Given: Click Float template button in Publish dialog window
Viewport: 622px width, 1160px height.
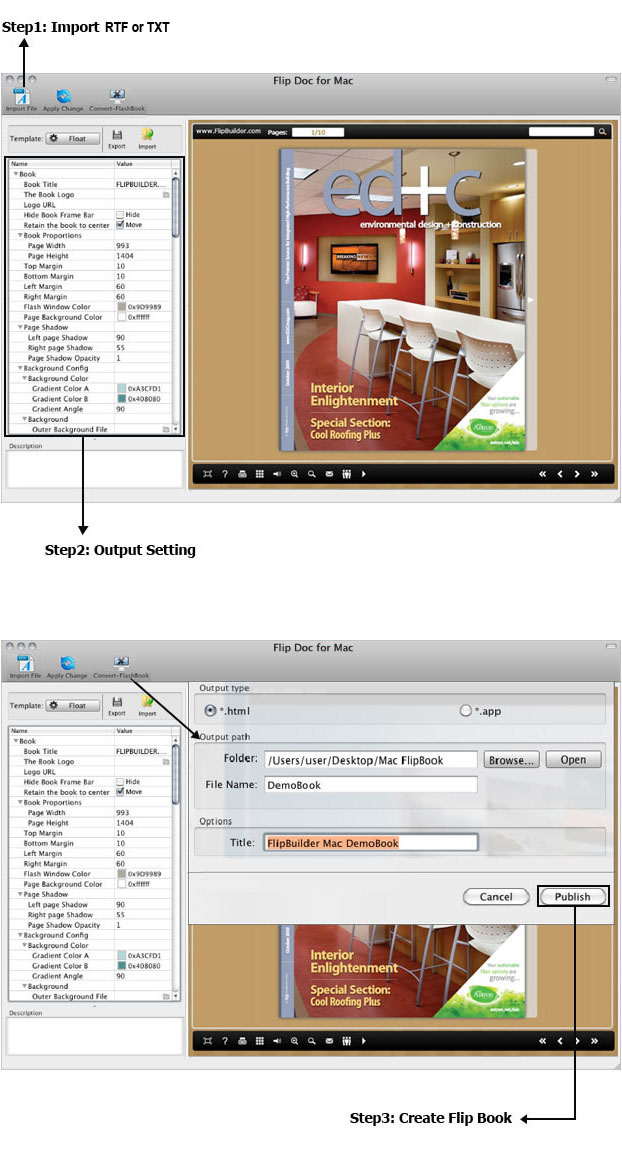Looking at the screenshot, I should coord(71,705).
